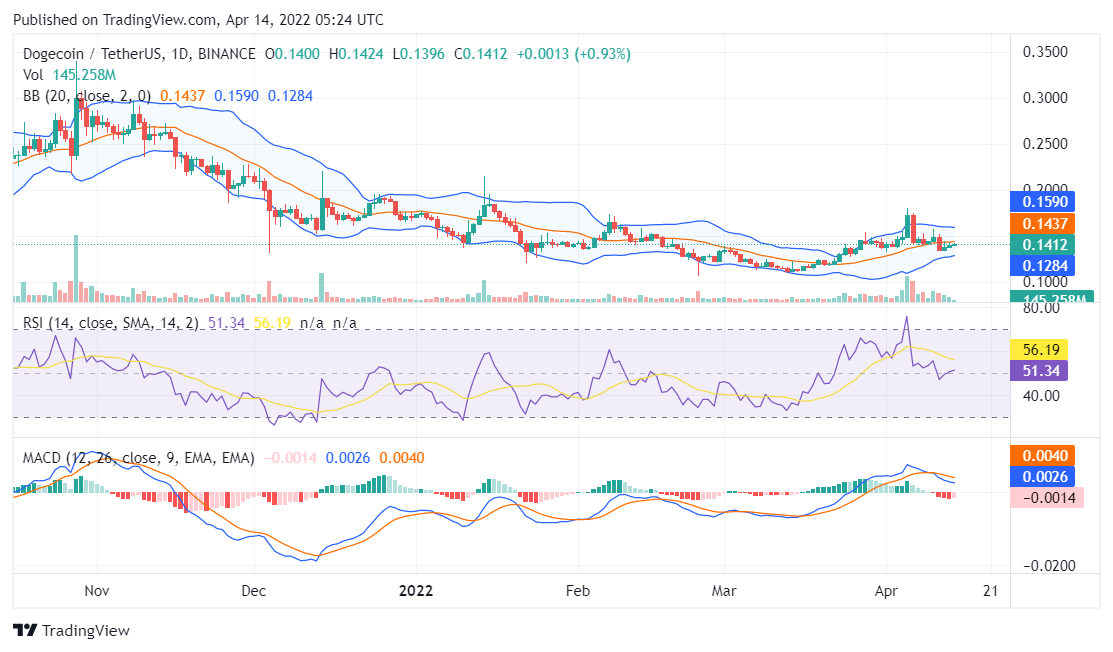The image size is (1113, 652).
Task: Click the blue 0.1284 lower band price tag
Action: (1046, 266)
